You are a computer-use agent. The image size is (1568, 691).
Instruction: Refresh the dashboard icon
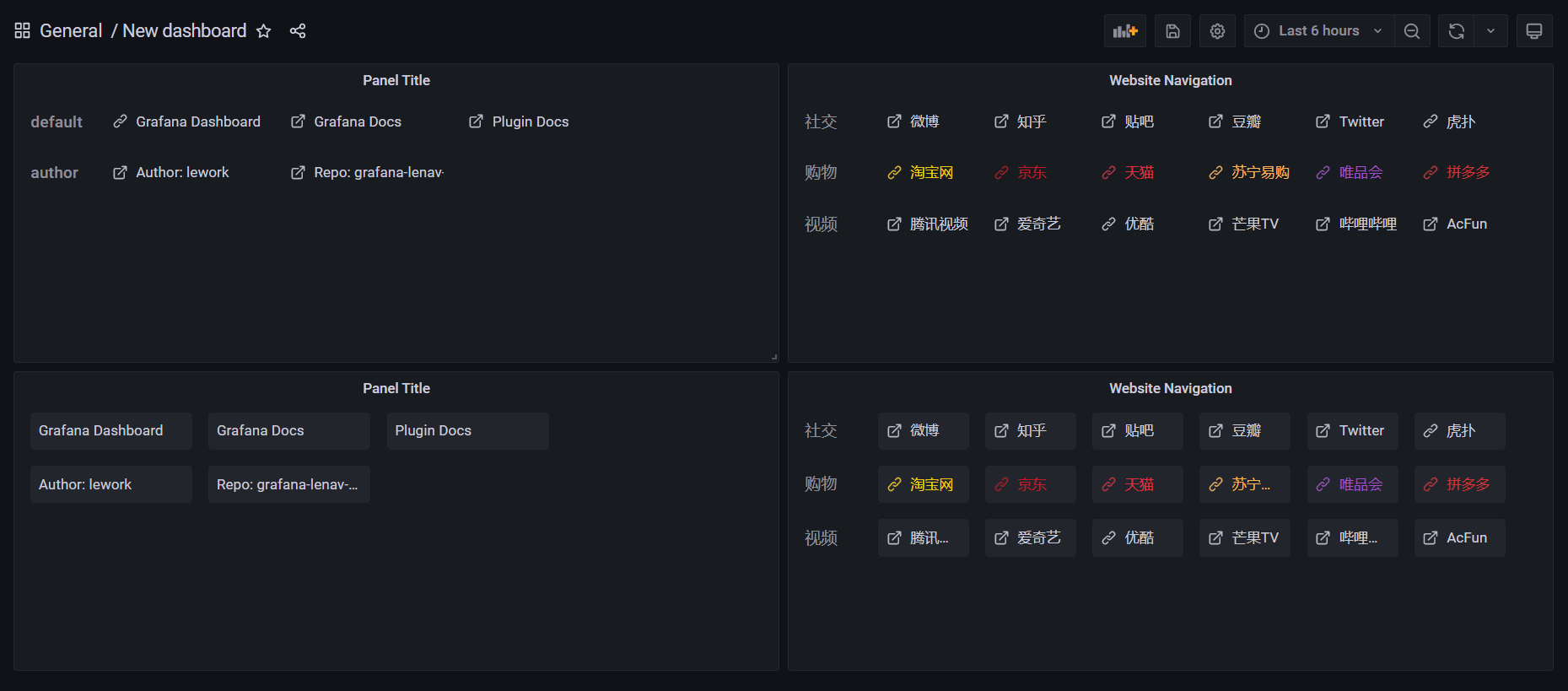[x=1457, y=31]
